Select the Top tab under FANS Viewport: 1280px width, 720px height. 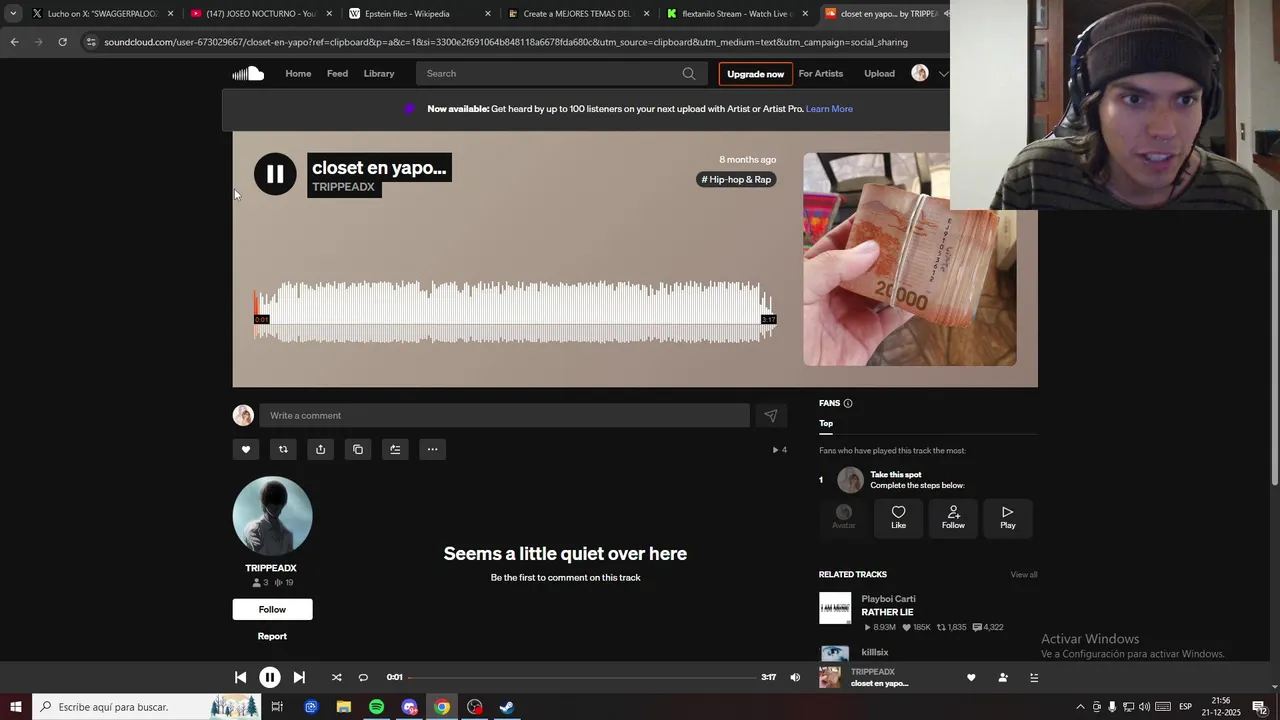coord(826,423)
